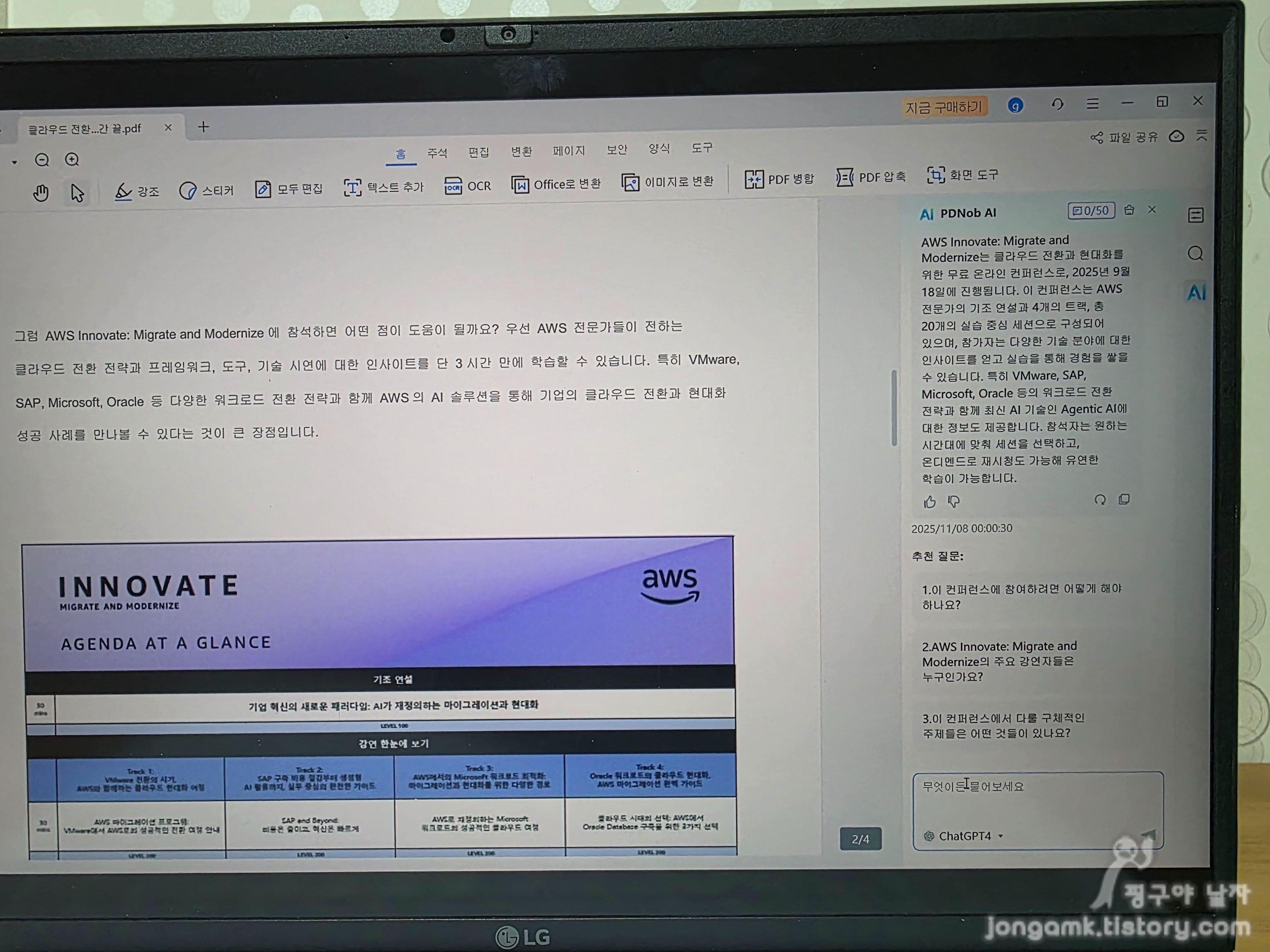1270x952 pixels.
Task: Click the refresh arrow icon in title bar
Action: click(x=1057, y=104)
